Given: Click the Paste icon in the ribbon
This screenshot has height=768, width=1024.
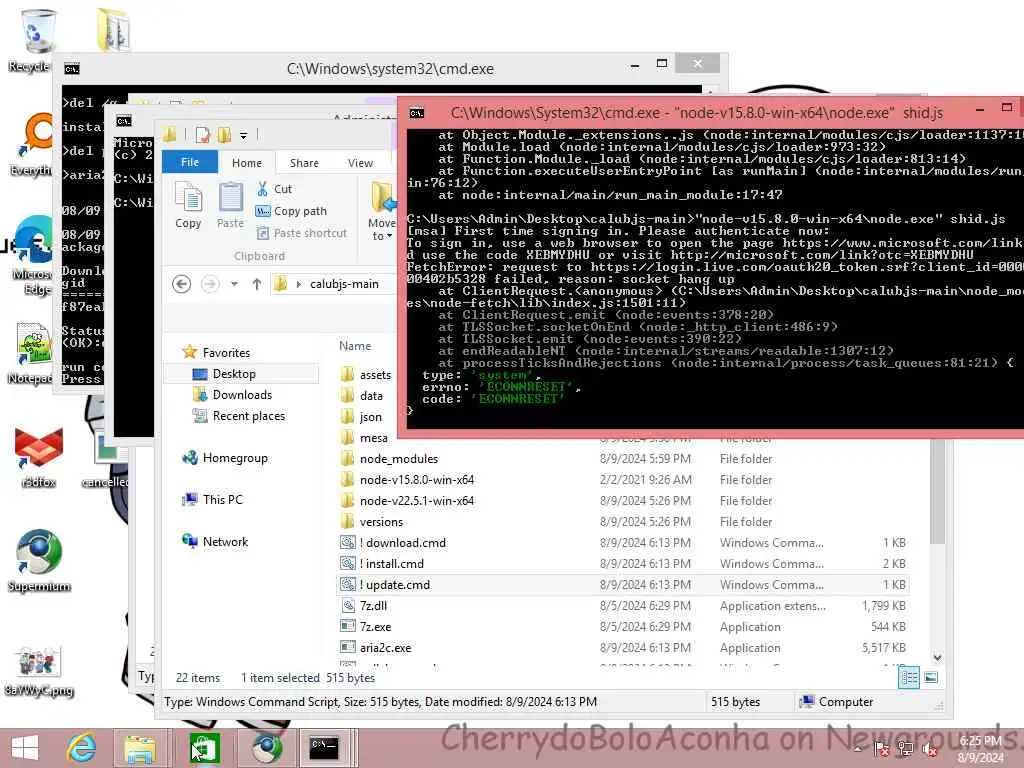Looking at the screenshot, I should point(230,206).
